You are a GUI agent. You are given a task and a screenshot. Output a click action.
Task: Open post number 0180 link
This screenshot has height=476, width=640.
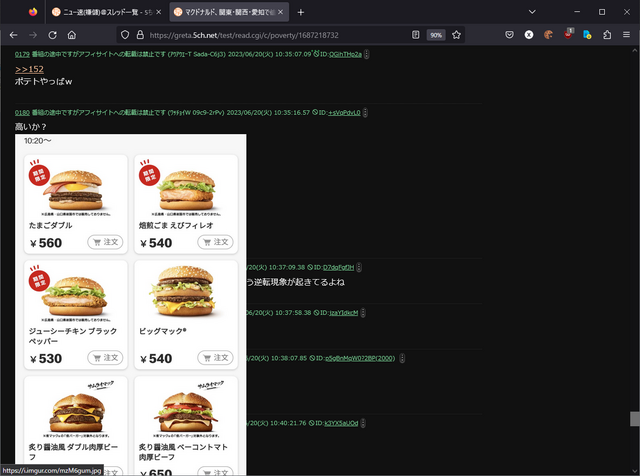pos(22,112)
